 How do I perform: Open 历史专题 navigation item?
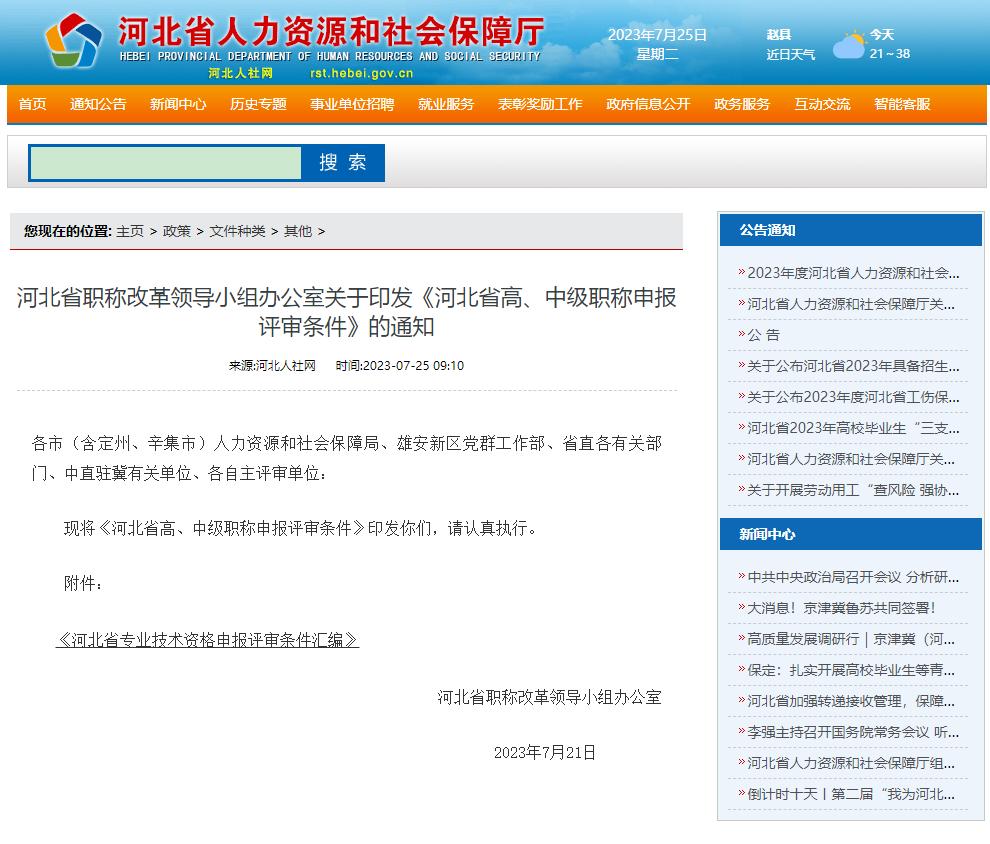tap(258, 104)
